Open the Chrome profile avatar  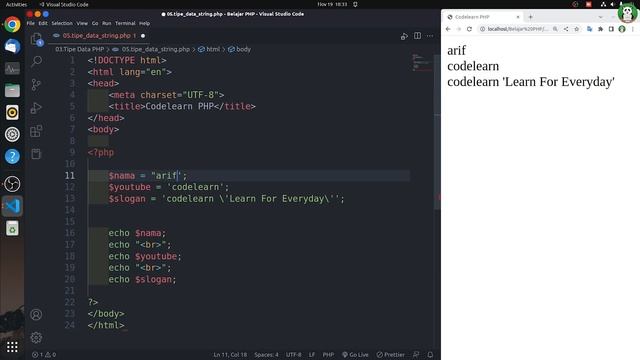pos(622,29)
